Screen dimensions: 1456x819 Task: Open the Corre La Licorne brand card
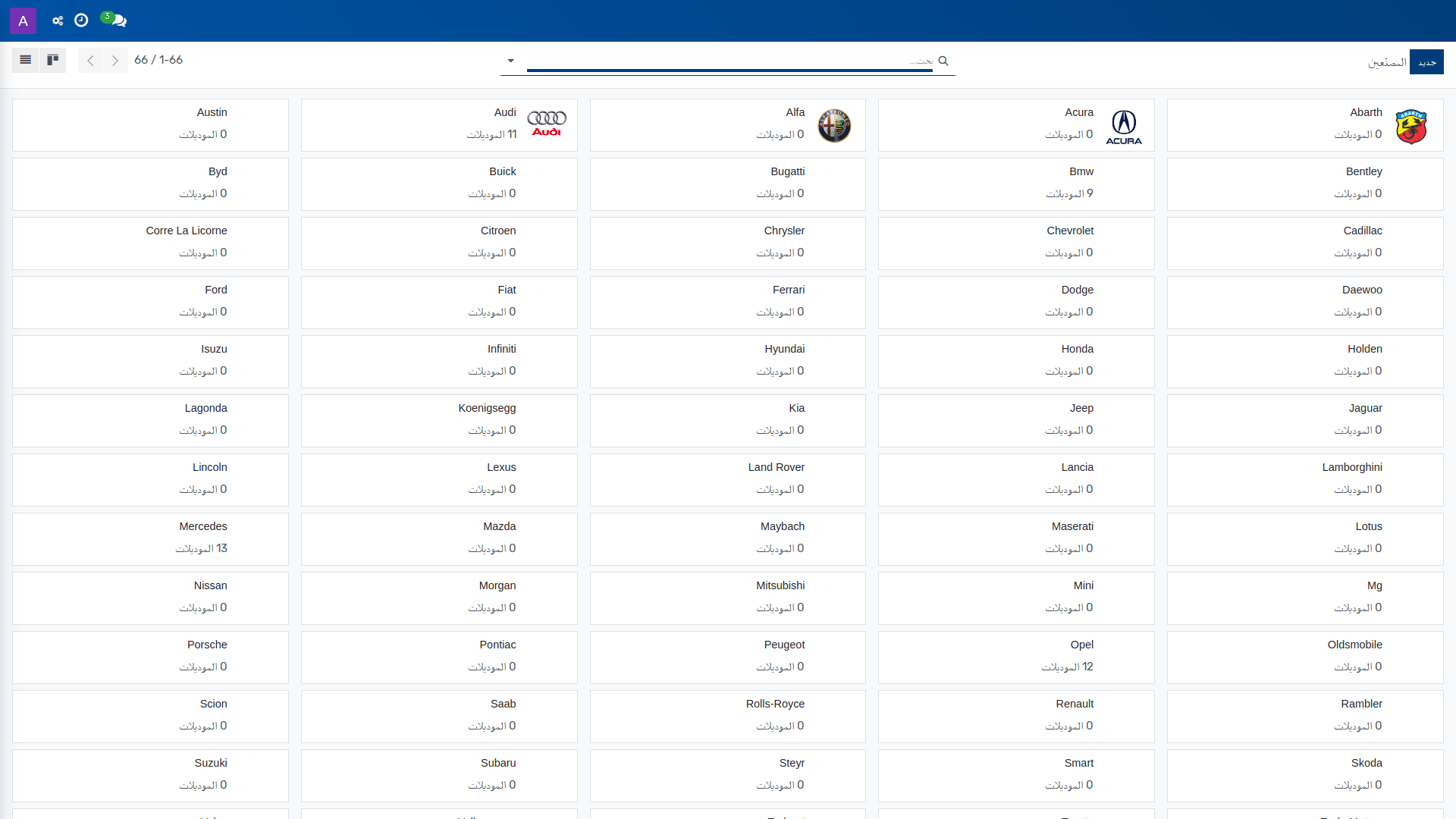(x=150, y=243)
